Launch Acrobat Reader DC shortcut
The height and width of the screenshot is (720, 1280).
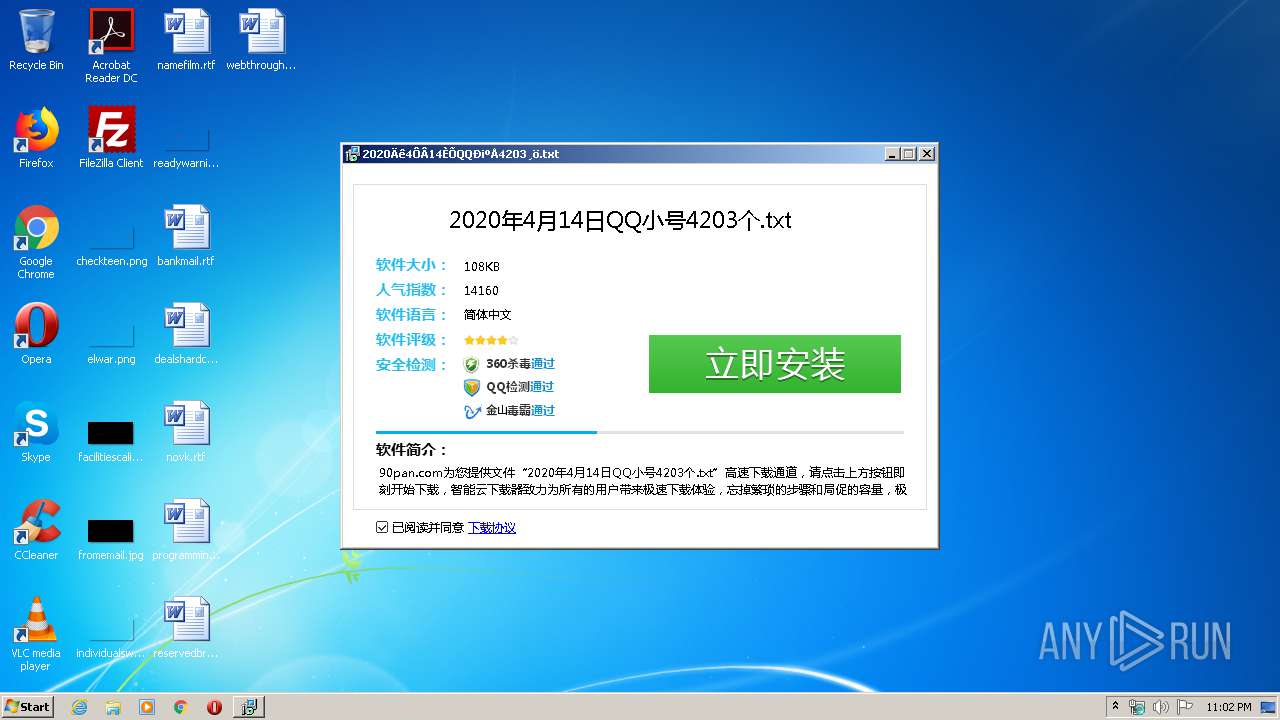[111, 46]
